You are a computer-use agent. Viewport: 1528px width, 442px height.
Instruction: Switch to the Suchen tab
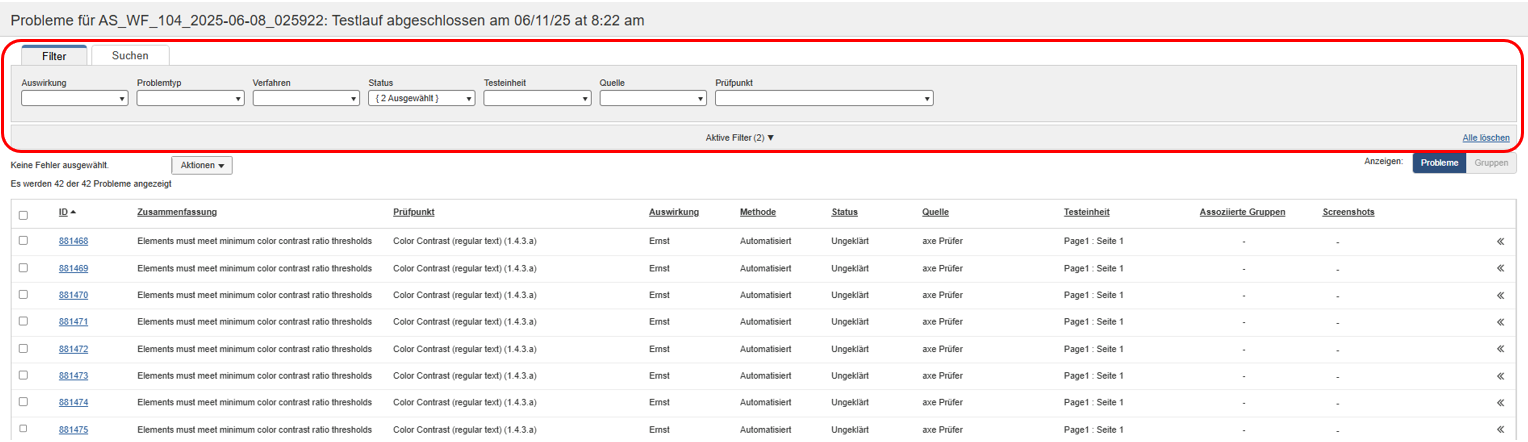click(x=130, y=56)
